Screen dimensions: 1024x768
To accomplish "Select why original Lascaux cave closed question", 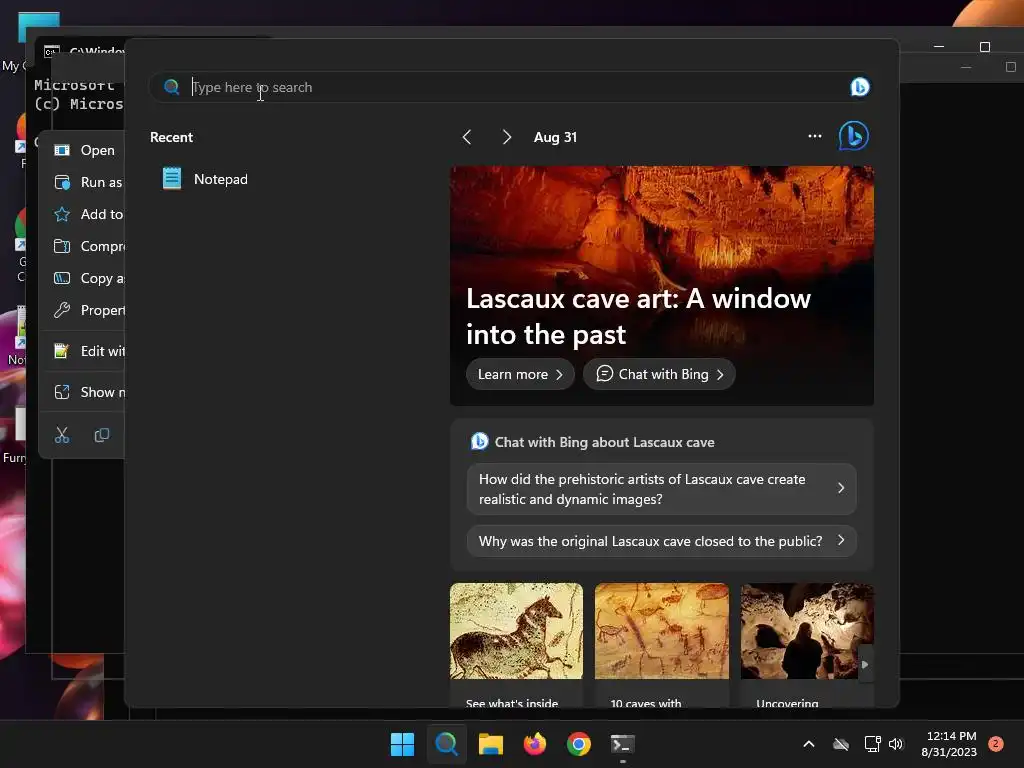I will click(662, 541).
